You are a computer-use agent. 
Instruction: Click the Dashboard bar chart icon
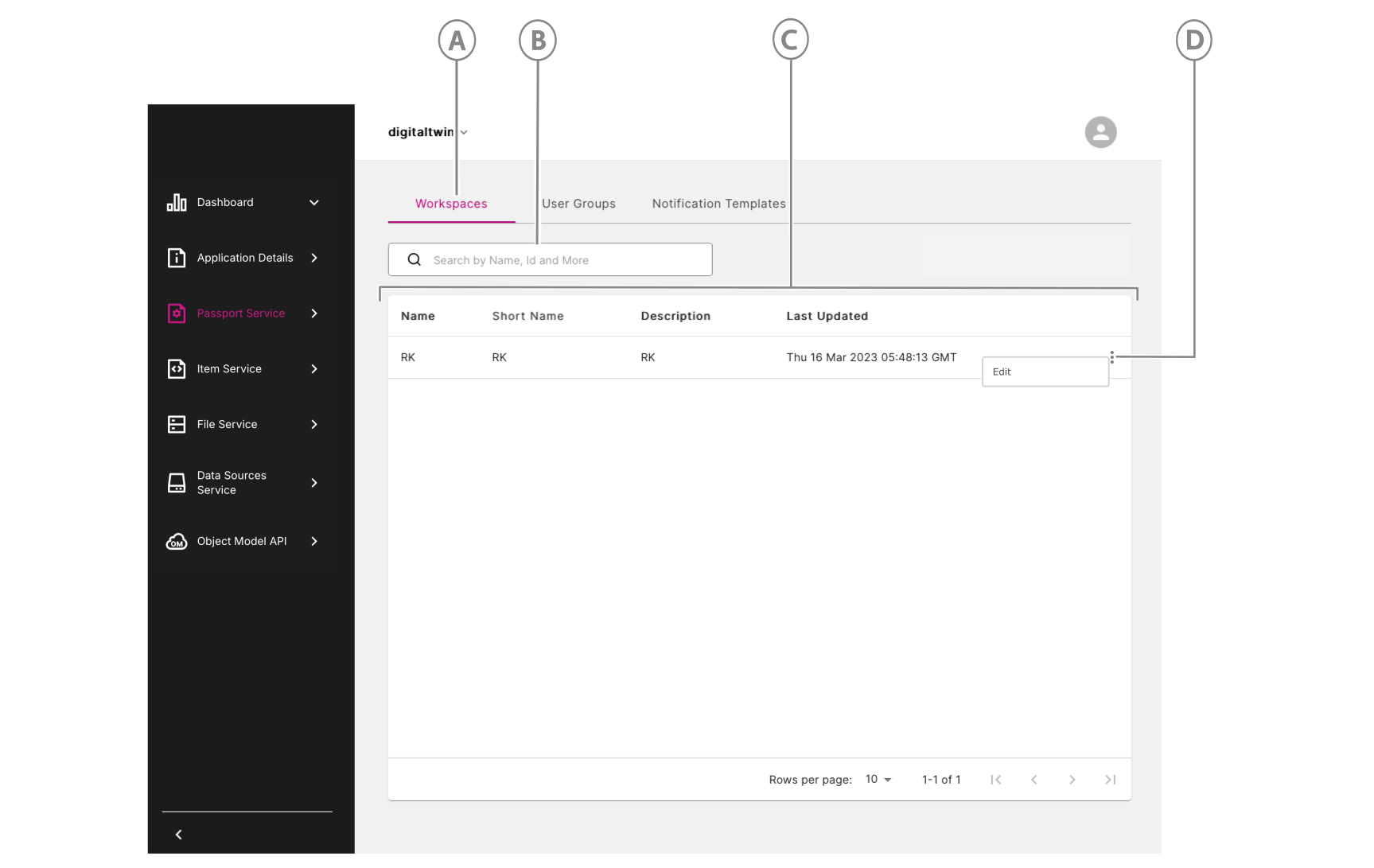(177, 203)
